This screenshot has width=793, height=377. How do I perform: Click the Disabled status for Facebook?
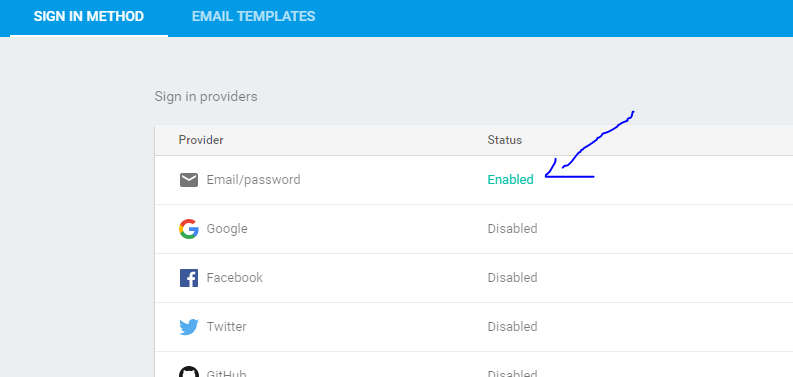coord(512,278)
